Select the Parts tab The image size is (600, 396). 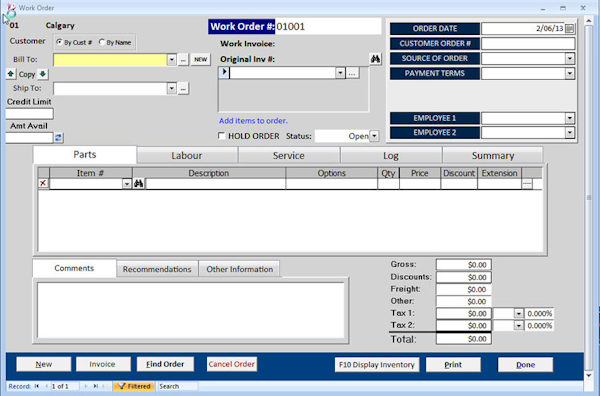[85, 155]
